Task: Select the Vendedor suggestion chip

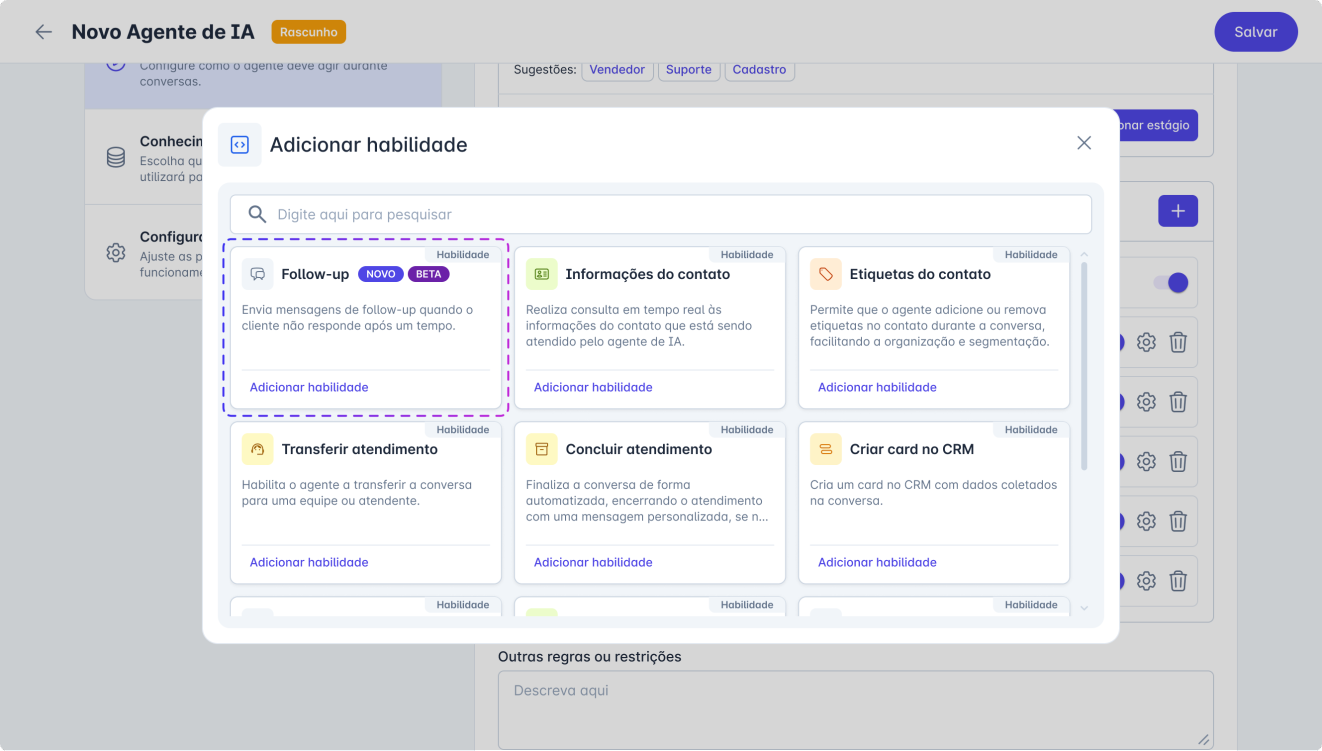Action: click(x=617, y=70)
